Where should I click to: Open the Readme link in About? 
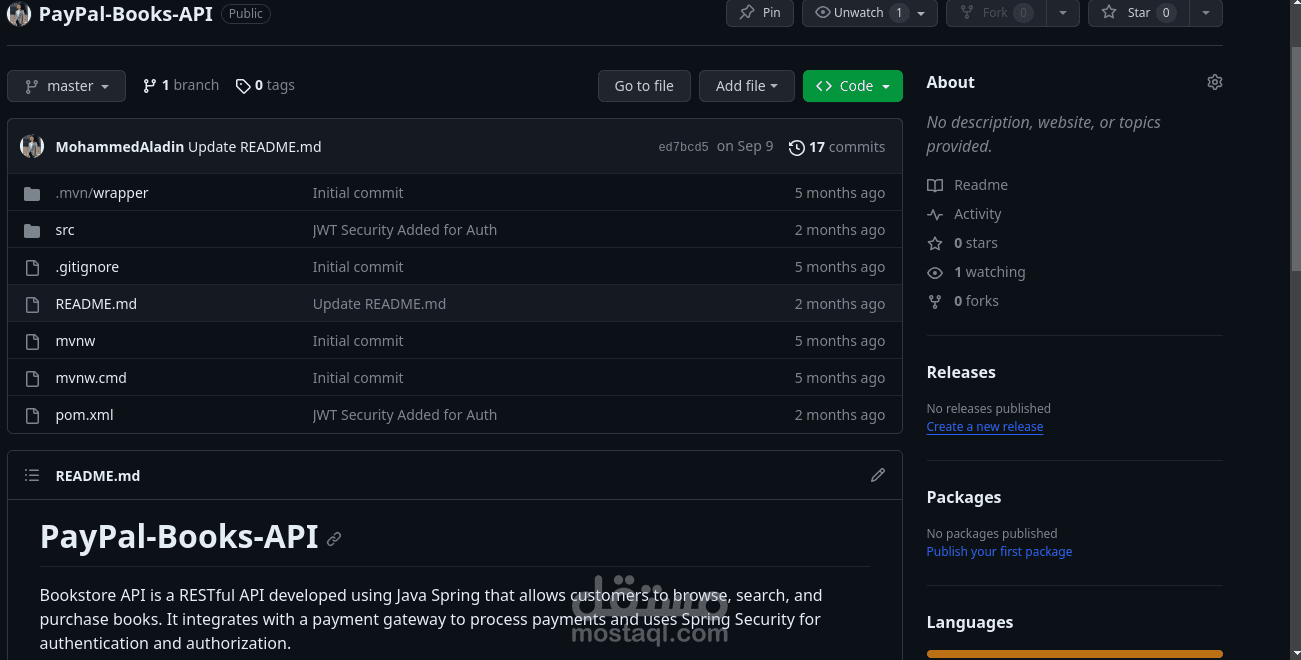[x=967, y=185]
